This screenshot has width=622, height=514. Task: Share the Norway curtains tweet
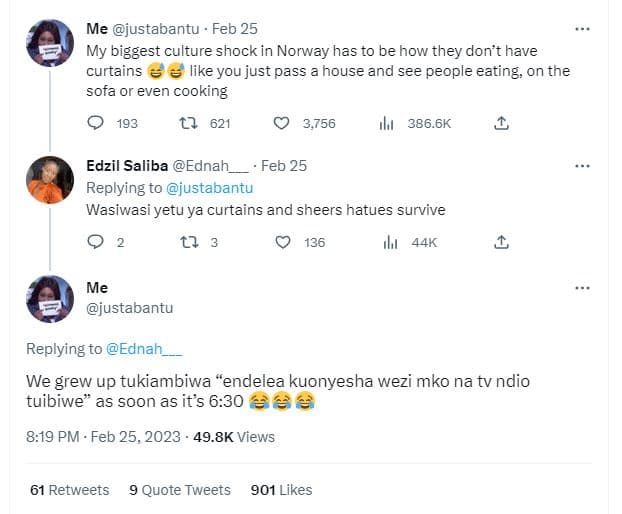[502, 123]
